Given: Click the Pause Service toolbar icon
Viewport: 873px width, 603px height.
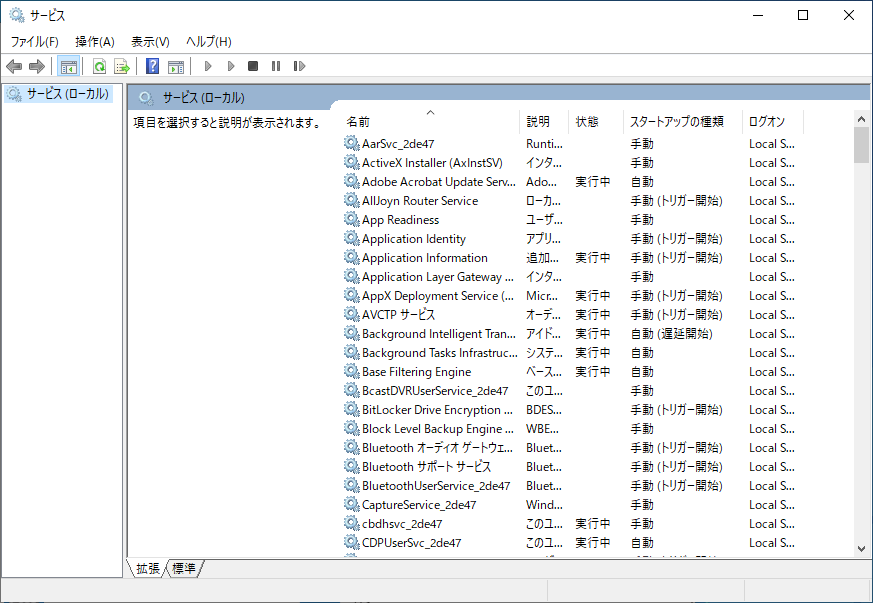Looking at the screenshot, I should [278, 66].
